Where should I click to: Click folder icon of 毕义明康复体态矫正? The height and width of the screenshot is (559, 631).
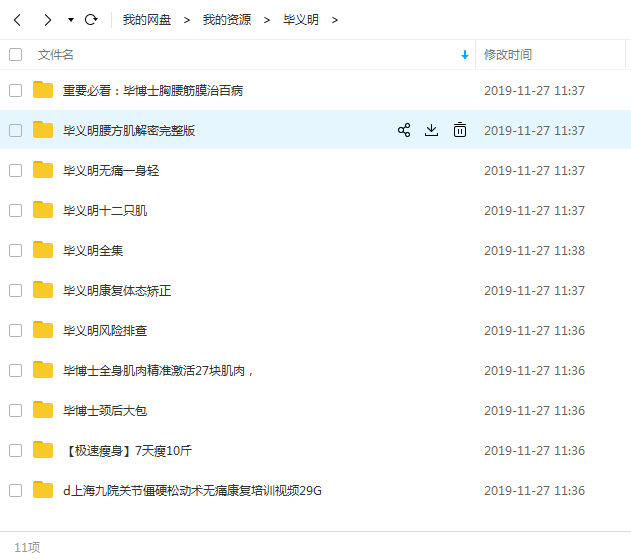43,289
